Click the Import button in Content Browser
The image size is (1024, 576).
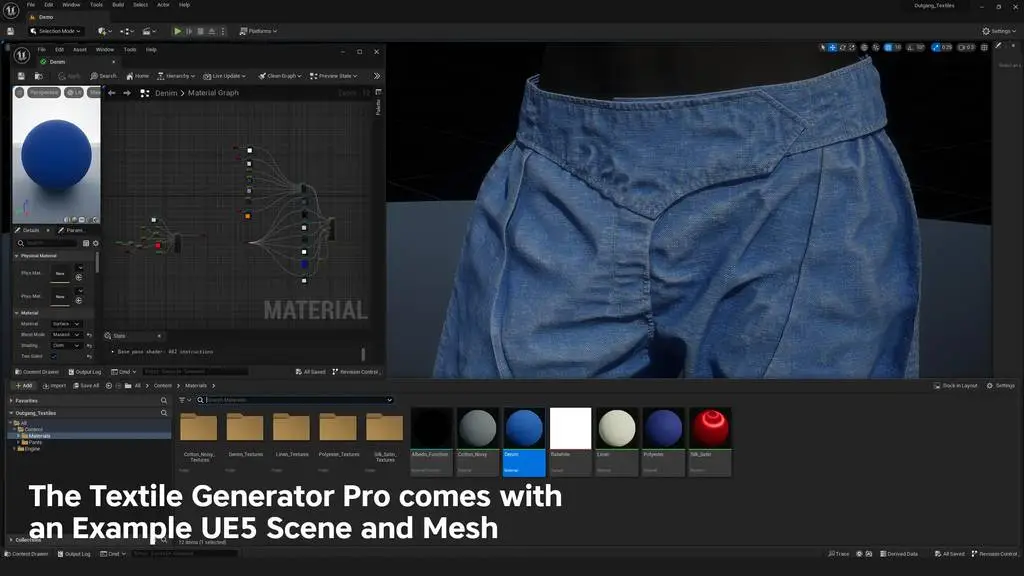(x=53, y=385)
